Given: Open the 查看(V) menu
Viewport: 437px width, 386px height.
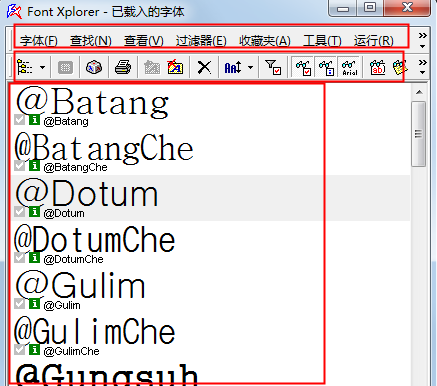Looking at the screenshot, I should point(144,41).
